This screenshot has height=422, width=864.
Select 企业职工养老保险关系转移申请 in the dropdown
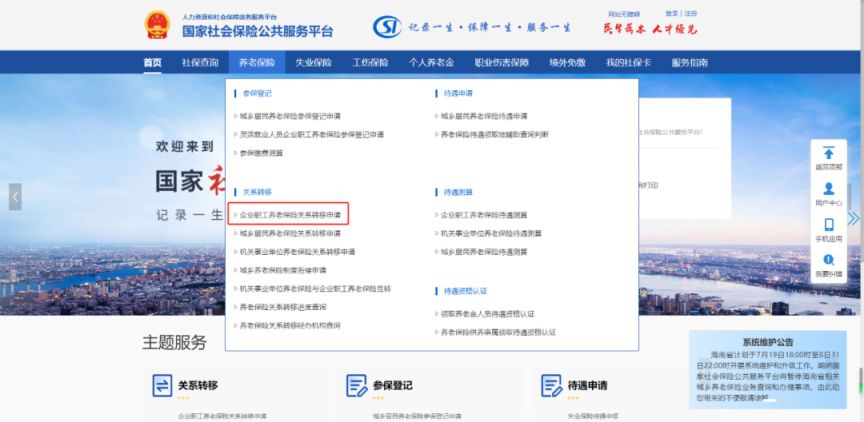[x=290, y=215]
